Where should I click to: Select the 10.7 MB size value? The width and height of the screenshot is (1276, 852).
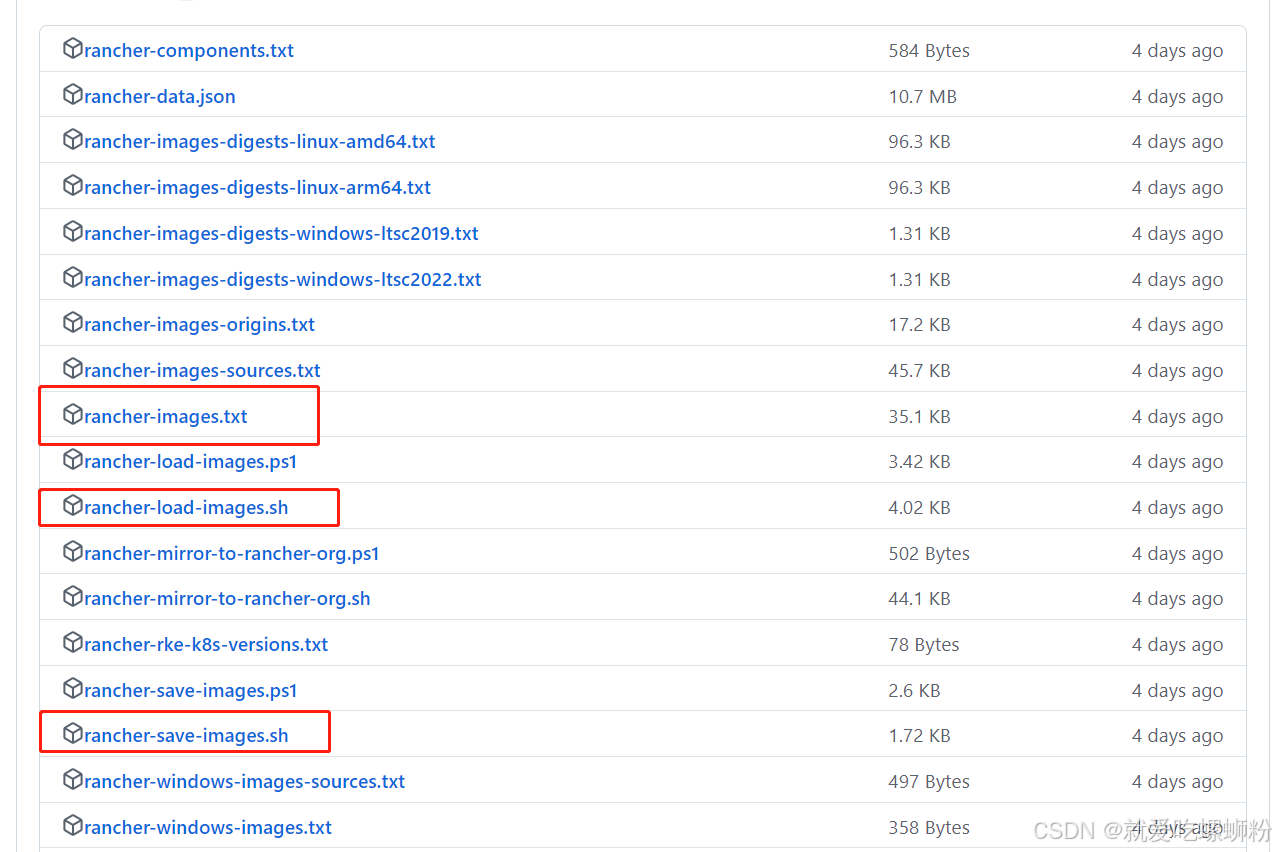pyautogui.click(x=922, y=96)
